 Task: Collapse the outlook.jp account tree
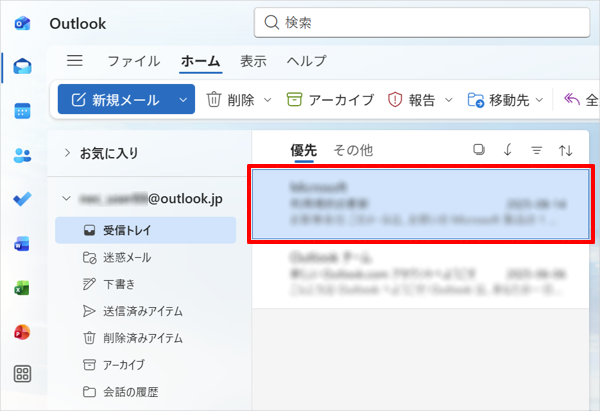(67, 198)
